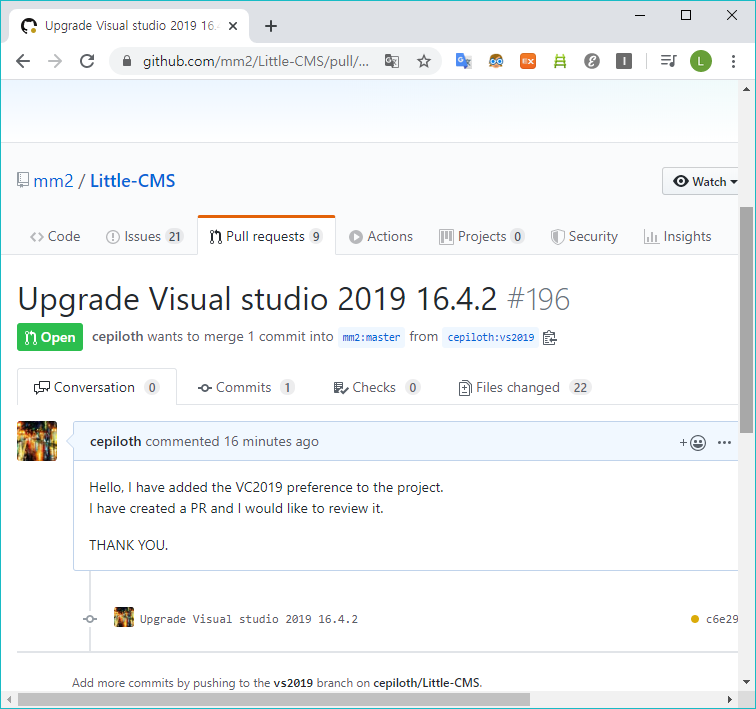Click the mm2:master branch label
Image resolution: width=756 pixels, height=709 pixels.
tap(371, 337)
